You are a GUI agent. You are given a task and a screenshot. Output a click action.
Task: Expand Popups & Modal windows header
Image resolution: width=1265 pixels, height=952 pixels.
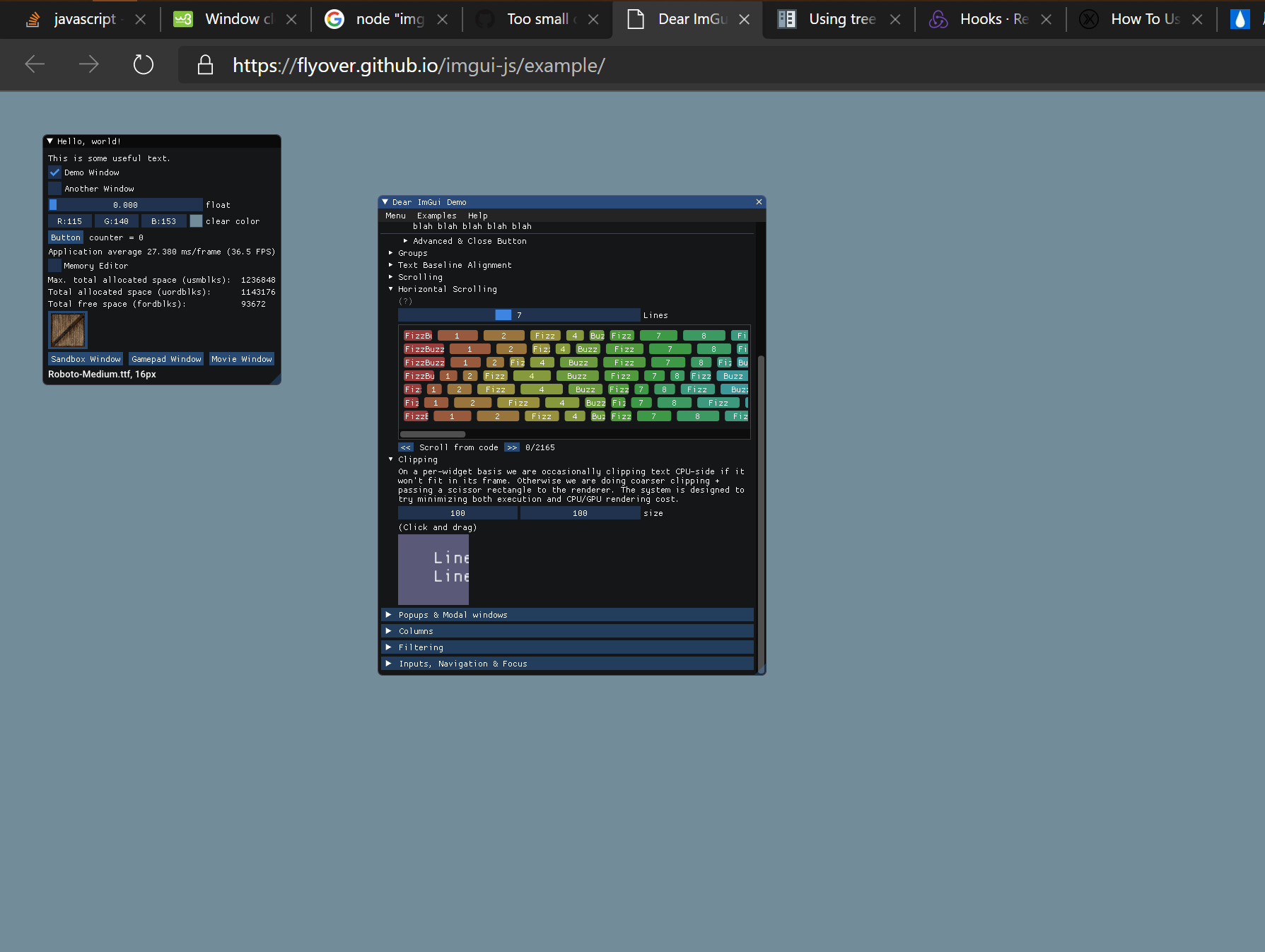click(x=567, y=615)
